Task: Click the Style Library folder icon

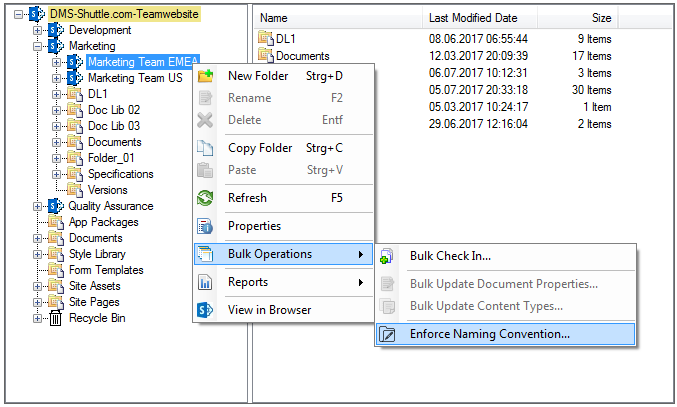Action: click(x=56, y=254)
